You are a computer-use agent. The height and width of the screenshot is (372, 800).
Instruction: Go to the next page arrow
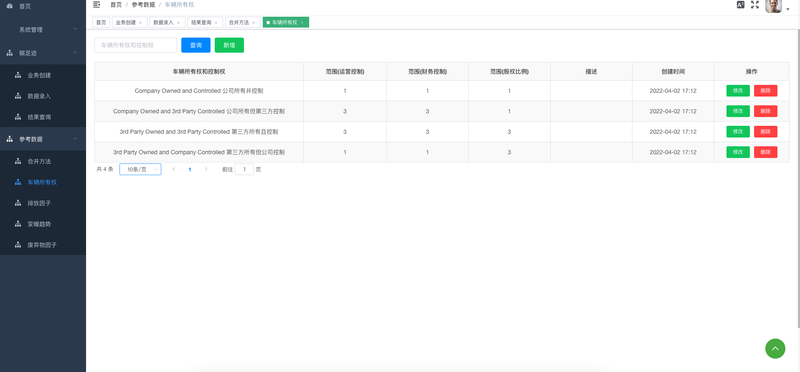coord(206,169)
